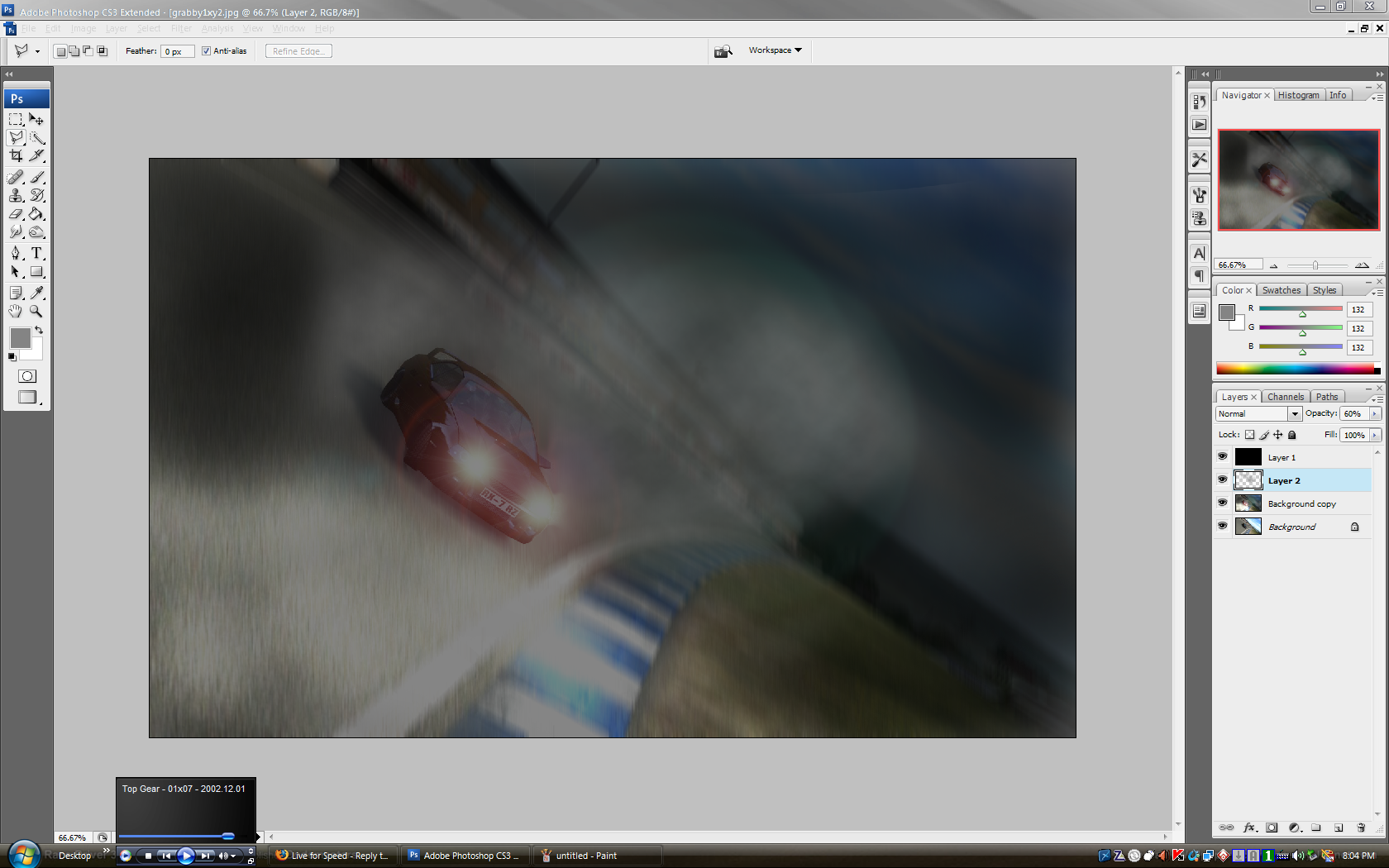Screen dimensions: 1389x868
Task: Select the Rectangular Marquee tool
Action: pyautogui.click(x=16, y=119)
